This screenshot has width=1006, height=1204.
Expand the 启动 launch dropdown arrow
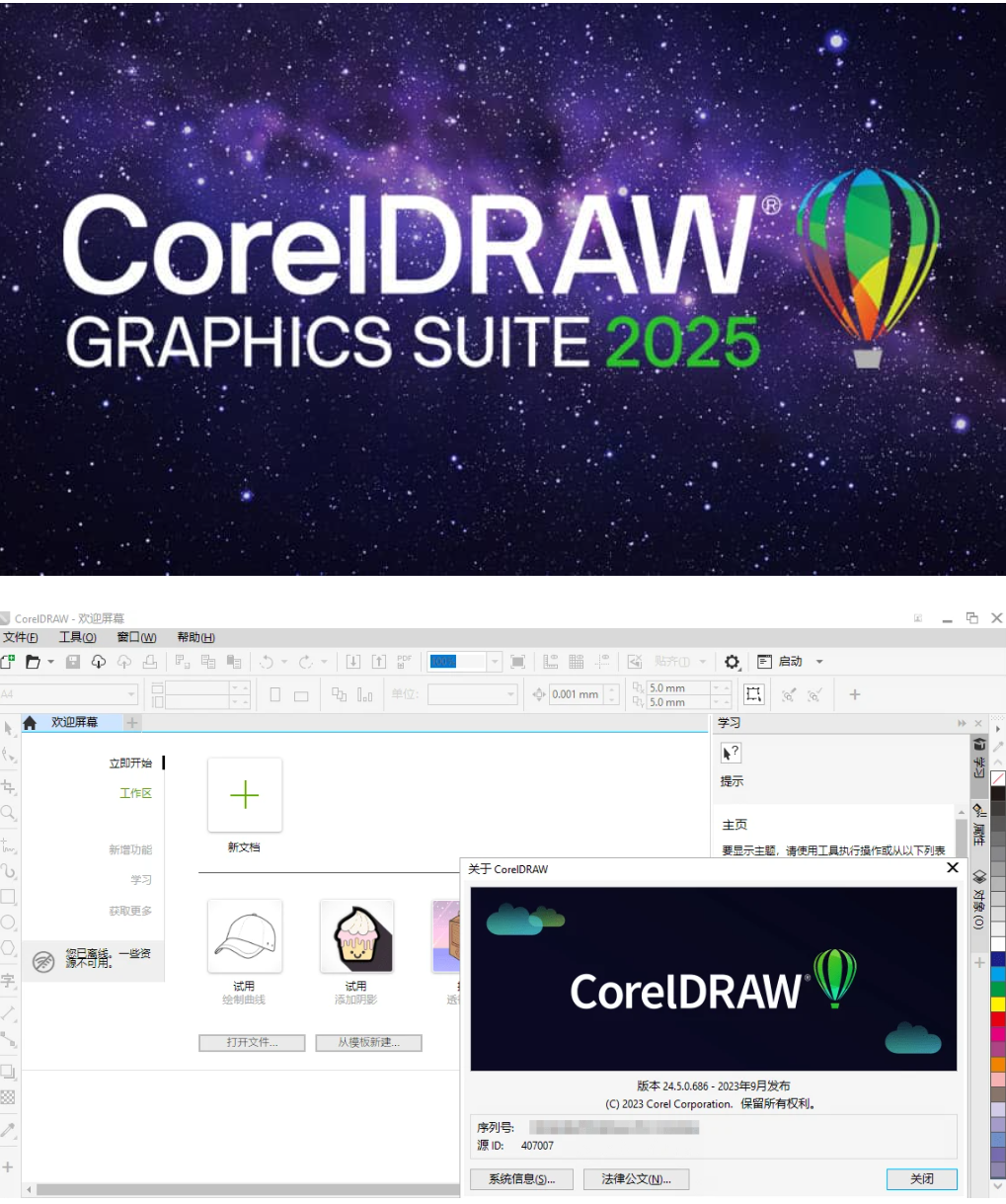(x=818, y=662)
